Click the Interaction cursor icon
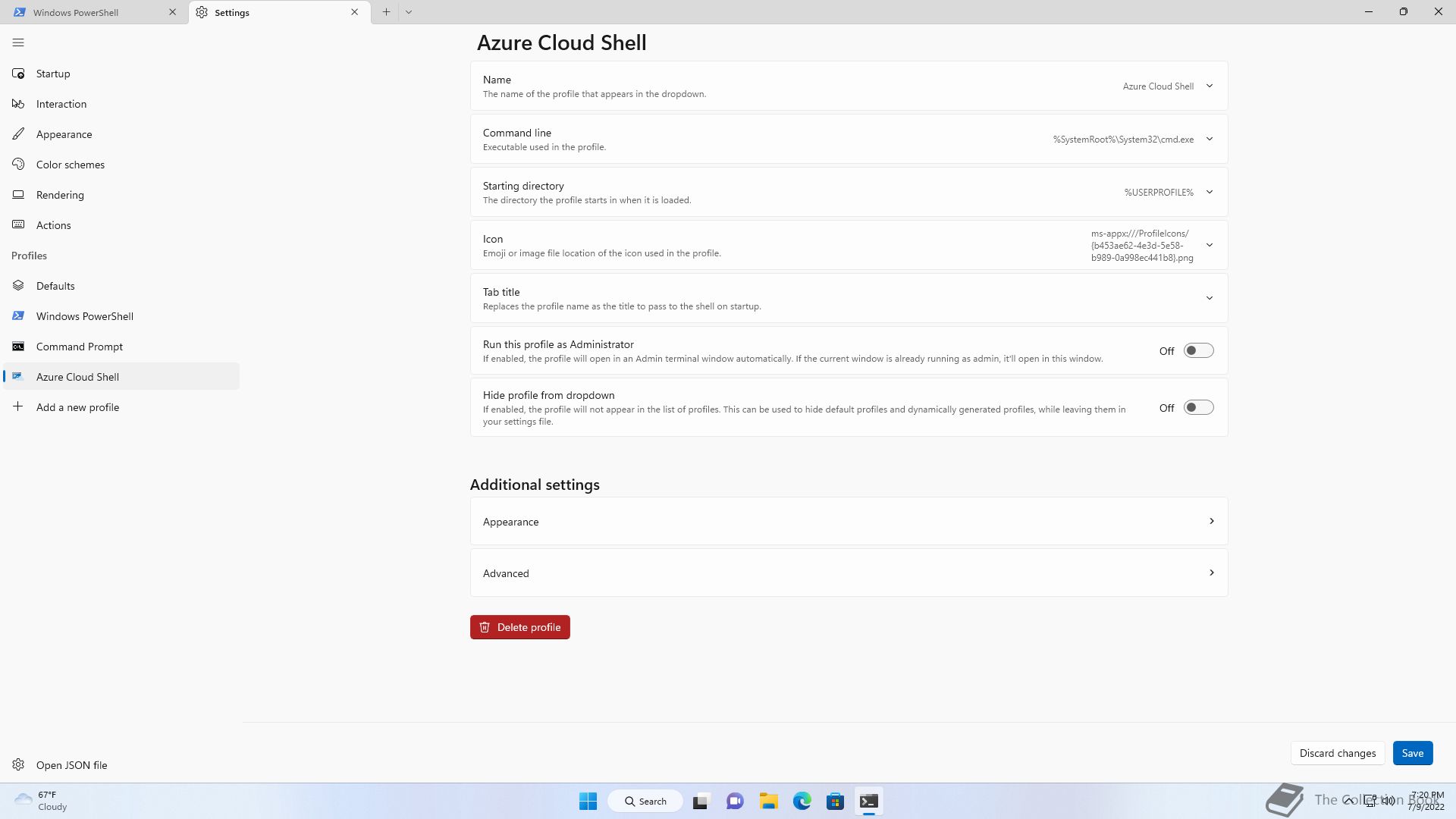 (18, 104)
